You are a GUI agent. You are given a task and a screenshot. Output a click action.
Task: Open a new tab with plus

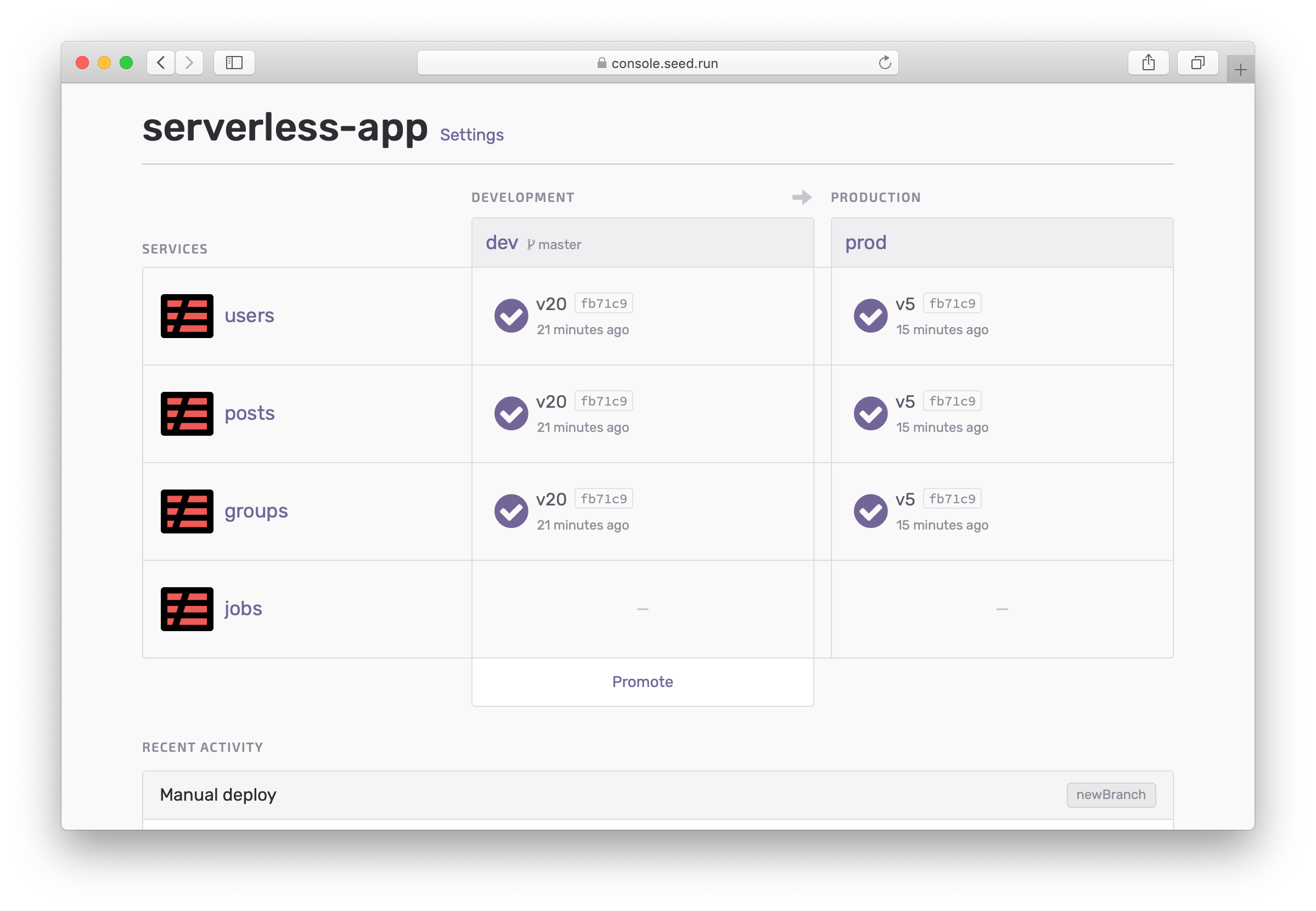pyautogui.click(x=1240, y=70)
